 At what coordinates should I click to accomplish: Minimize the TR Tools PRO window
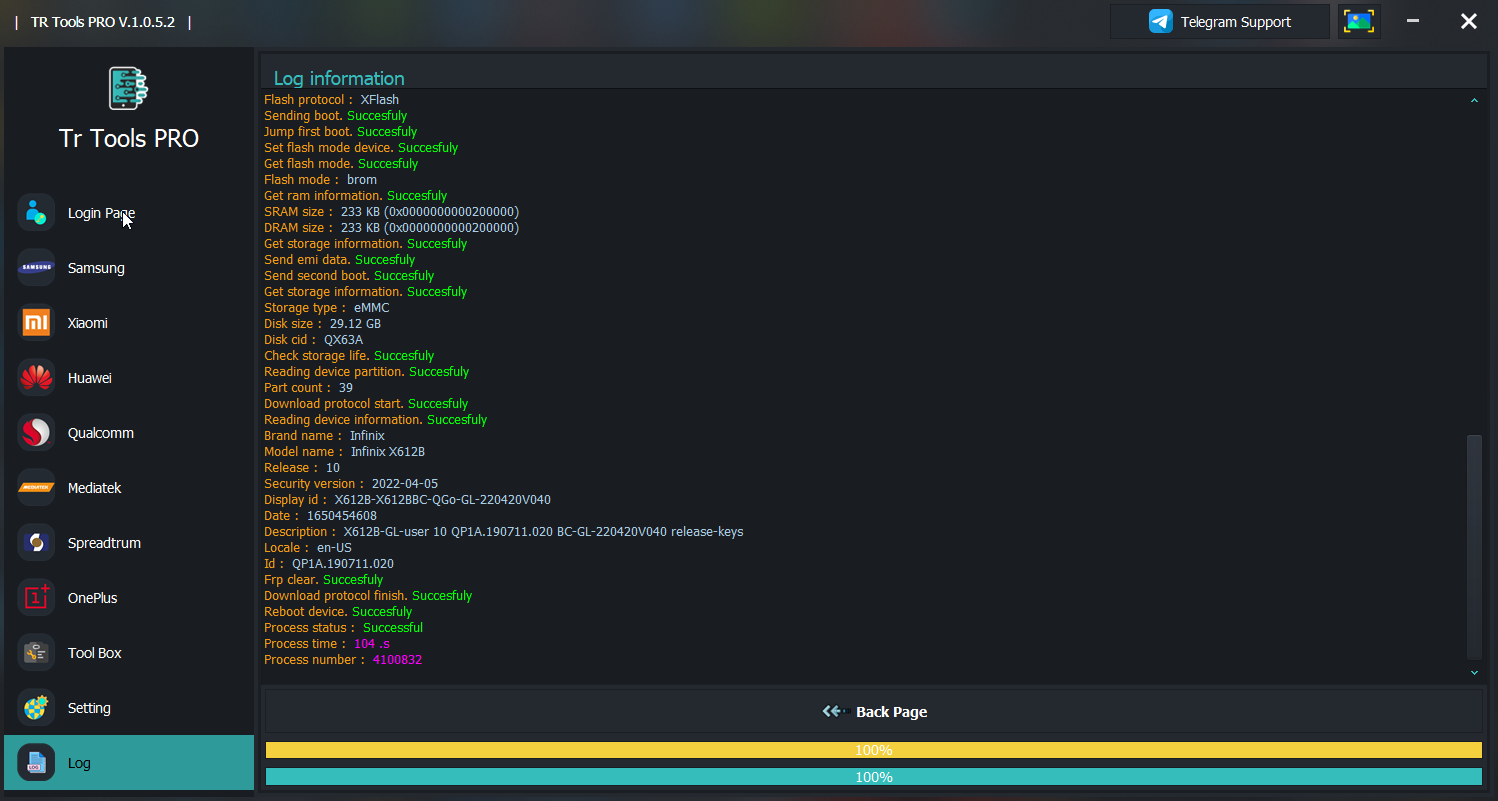(1413, 21)
